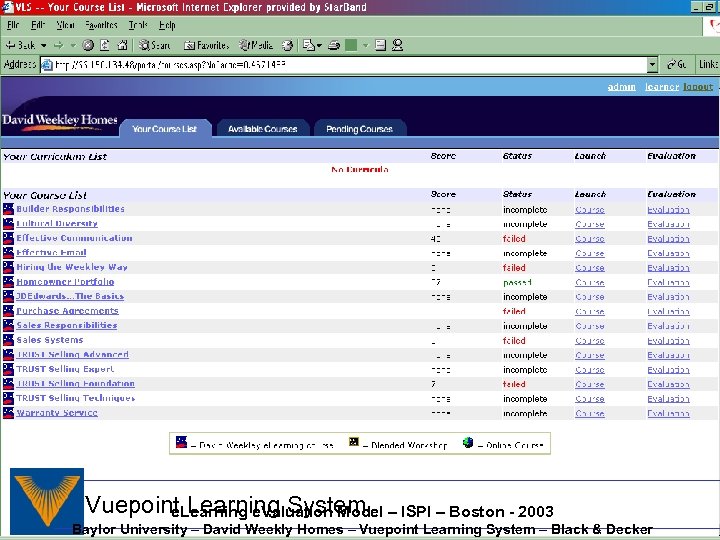Switch to Pending Courses tab
Viewport: 720px width, 540px height.
[360, 129]
